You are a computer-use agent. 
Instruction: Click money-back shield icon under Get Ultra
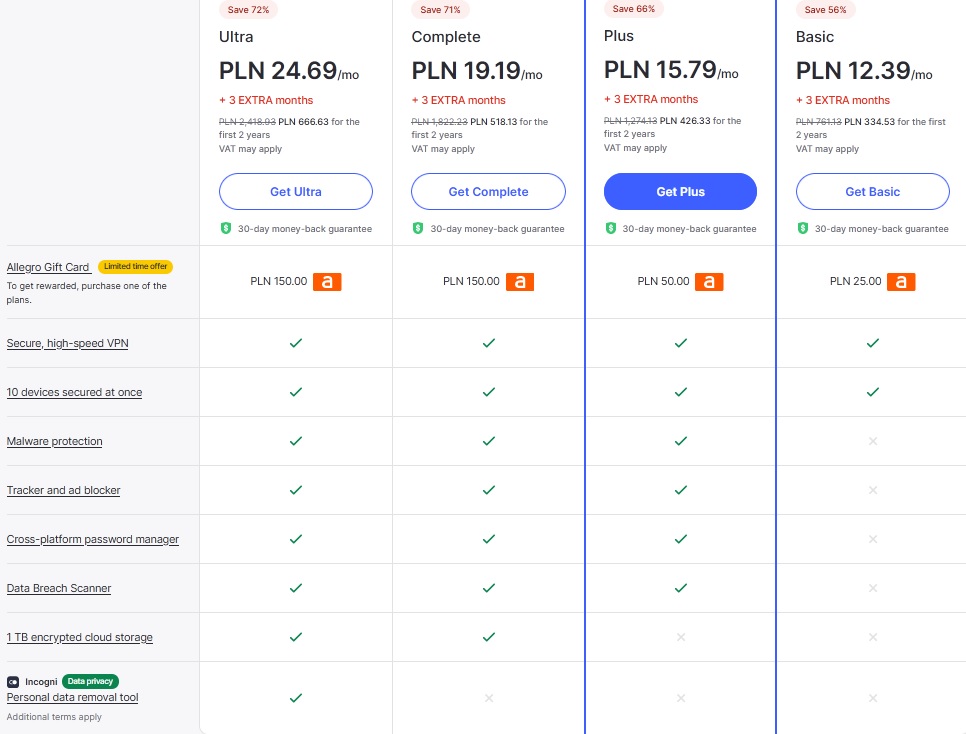225,228
